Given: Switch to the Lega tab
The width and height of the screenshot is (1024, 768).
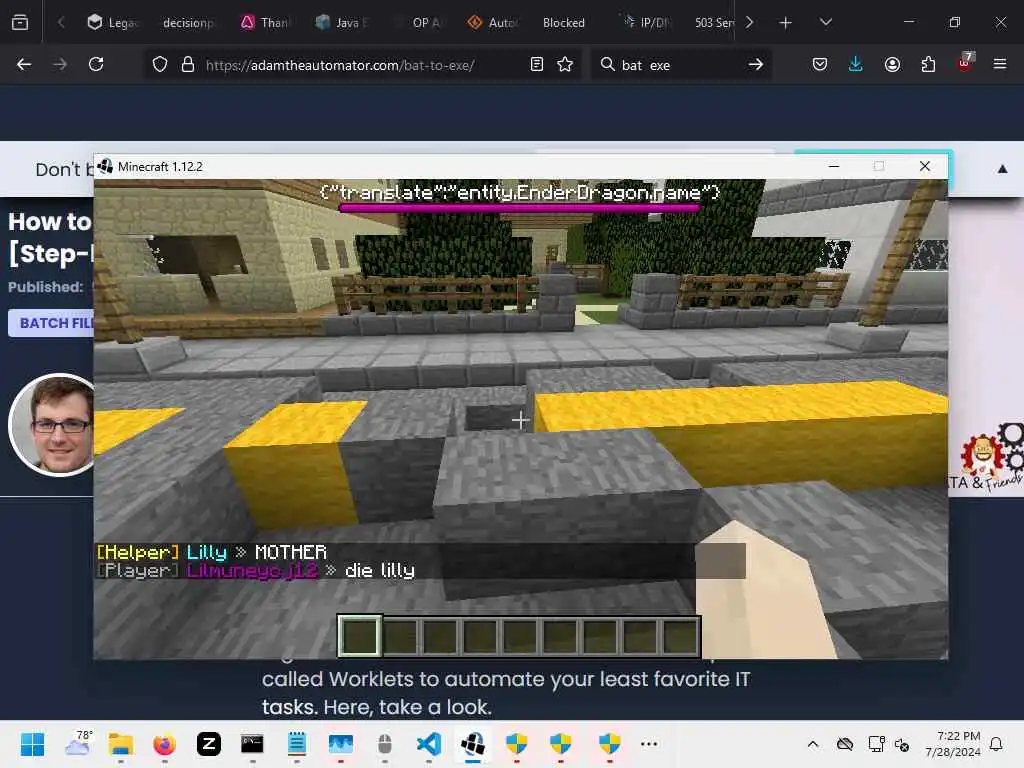Looking at the screenshot, I should 112,23.
